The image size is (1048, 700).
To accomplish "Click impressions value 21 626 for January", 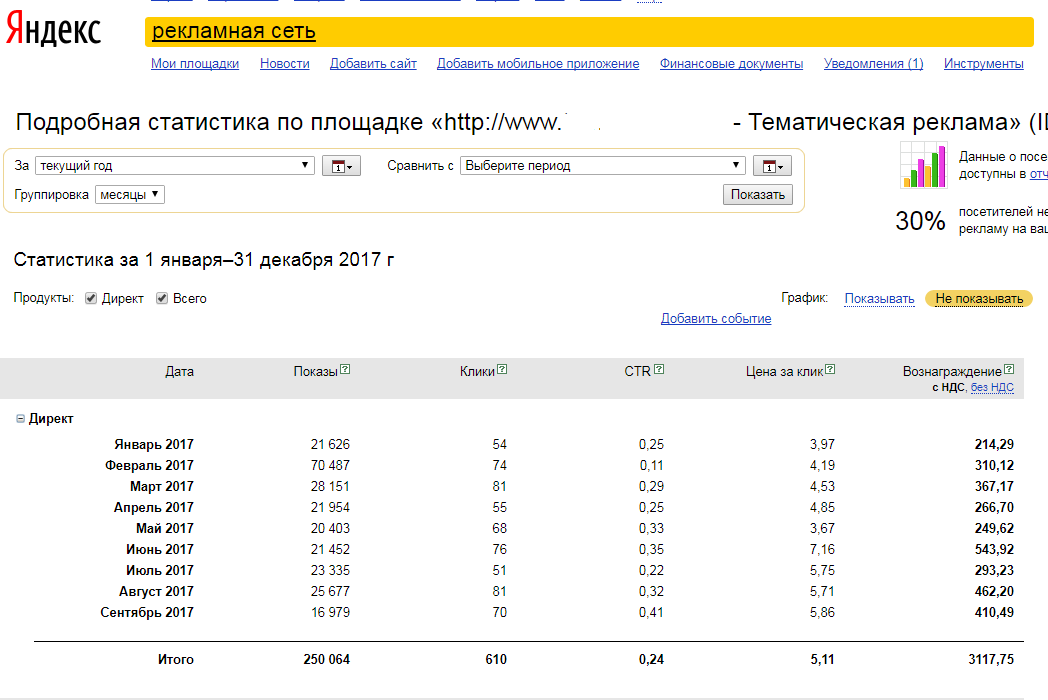I will [x=330, y=445].
